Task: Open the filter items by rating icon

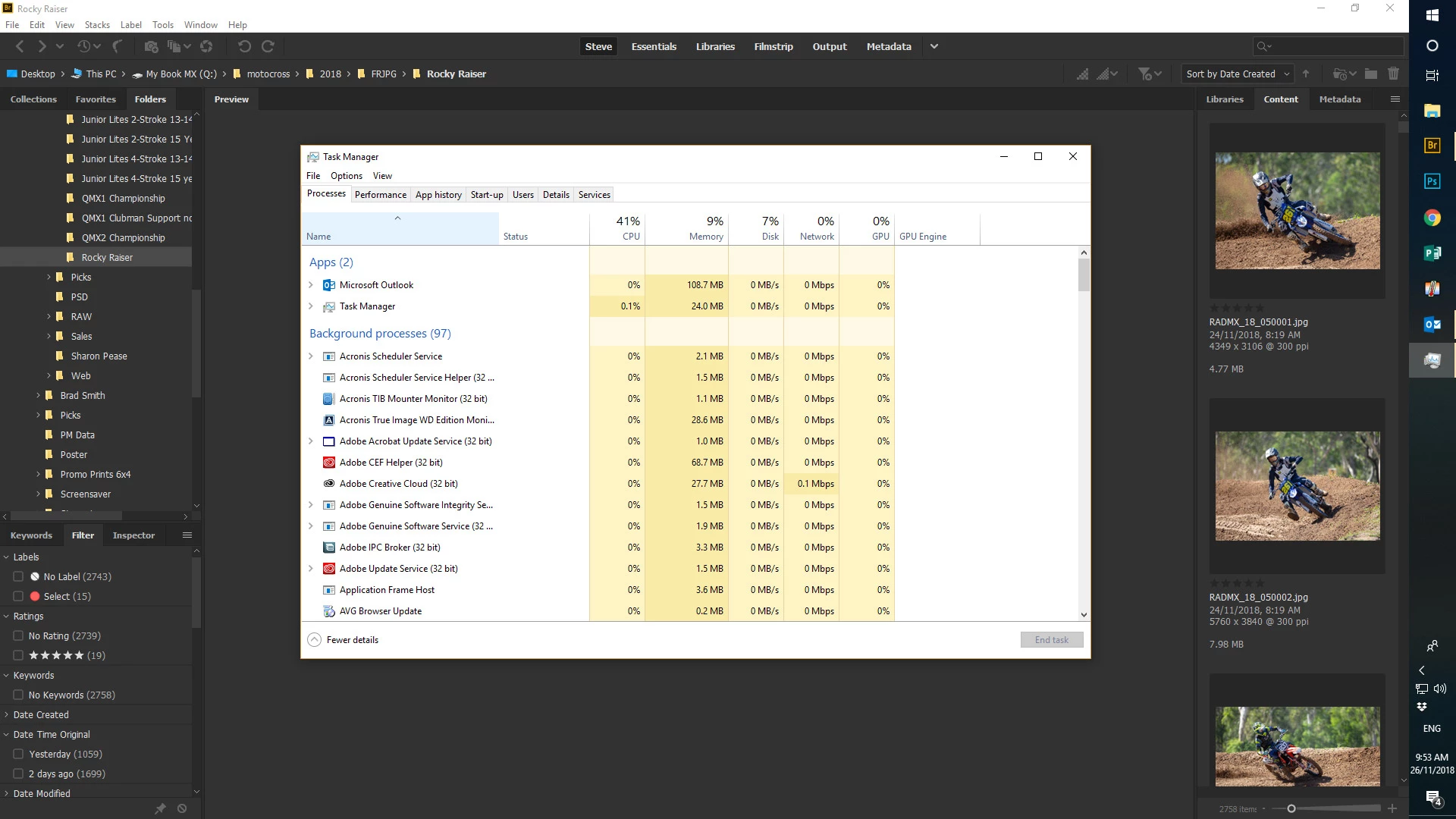Action: click(x=1149, y=74)
